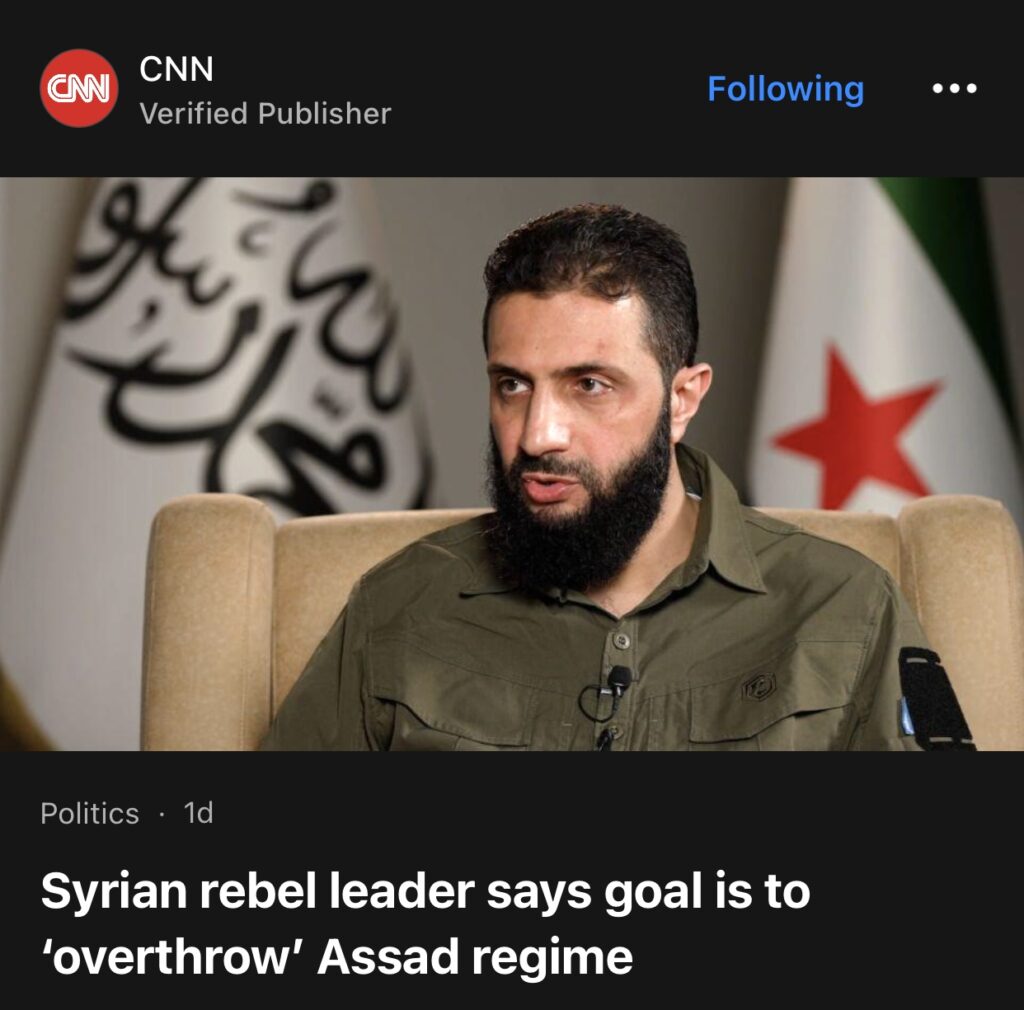Open the CNN publisher name
Screen dimensions: 1024x1010
[176, 69]
